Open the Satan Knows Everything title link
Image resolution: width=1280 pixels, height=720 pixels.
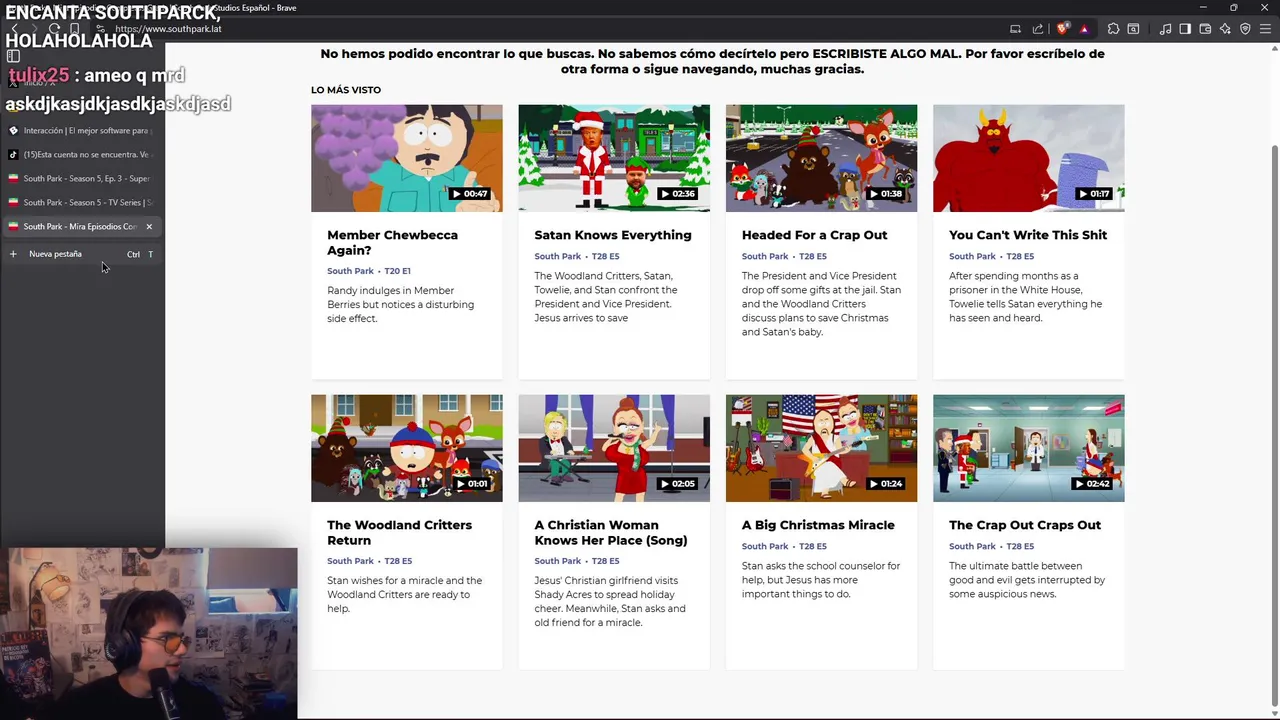click(x=613, y=235)
